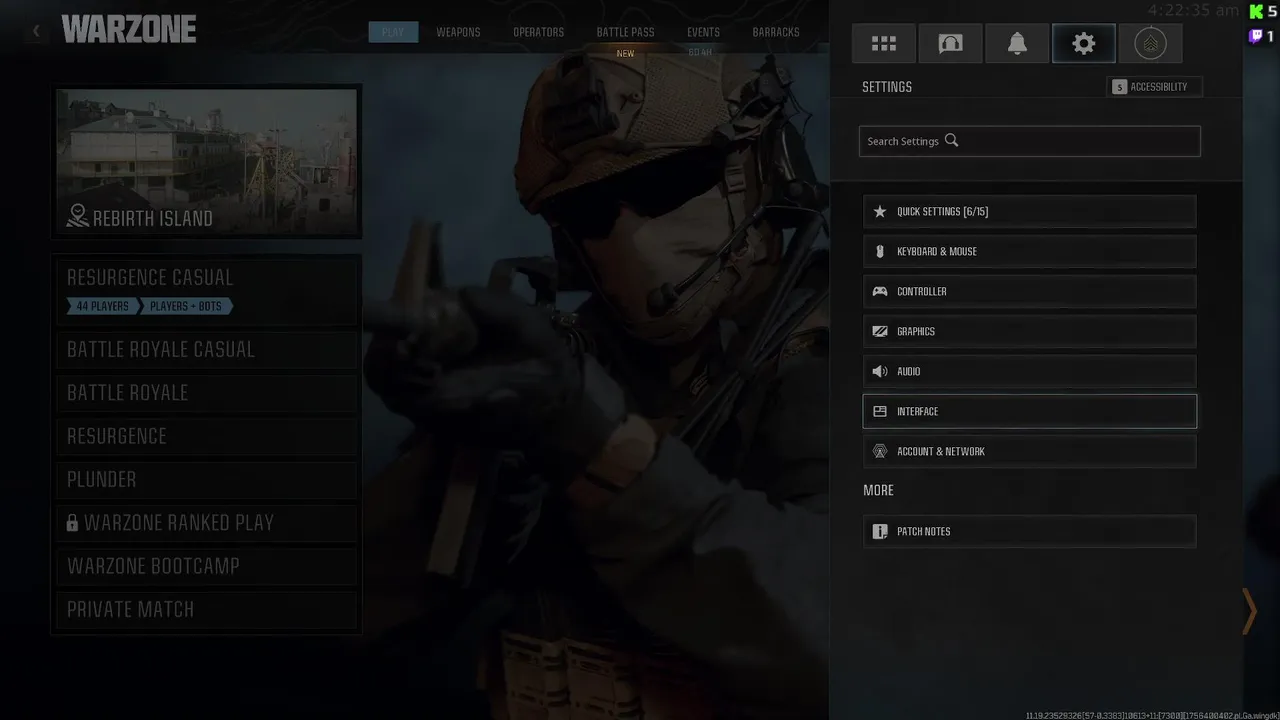The width and height of the screenshot is (1280, 720).
Task: Open Patch Notes
Action: (1029, 531)
